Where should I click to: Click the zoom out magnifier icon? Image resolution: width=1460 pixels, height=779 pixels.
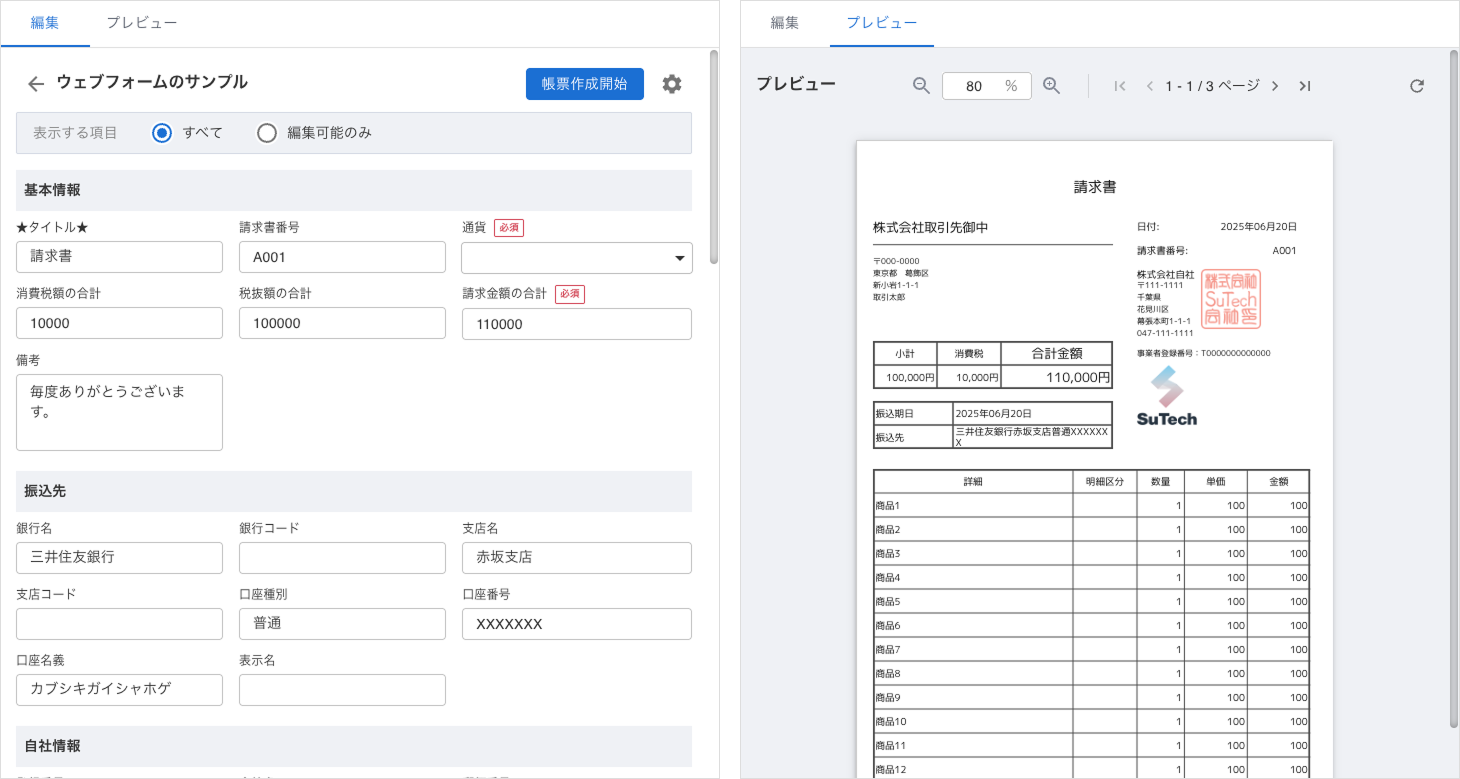(x=921, y=86)
